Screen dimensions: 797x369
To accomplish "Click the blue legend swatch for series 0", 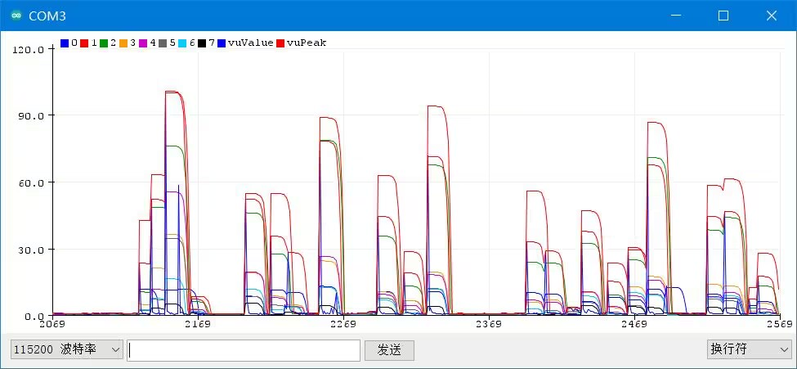I will pyautogui.click(x=65, y=44).
